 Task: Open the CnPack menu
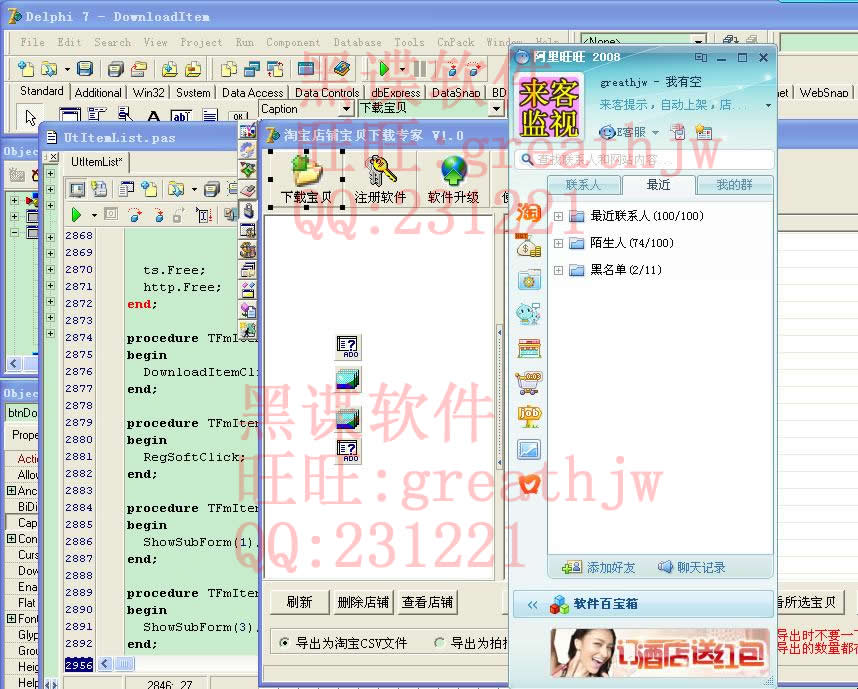455,42
